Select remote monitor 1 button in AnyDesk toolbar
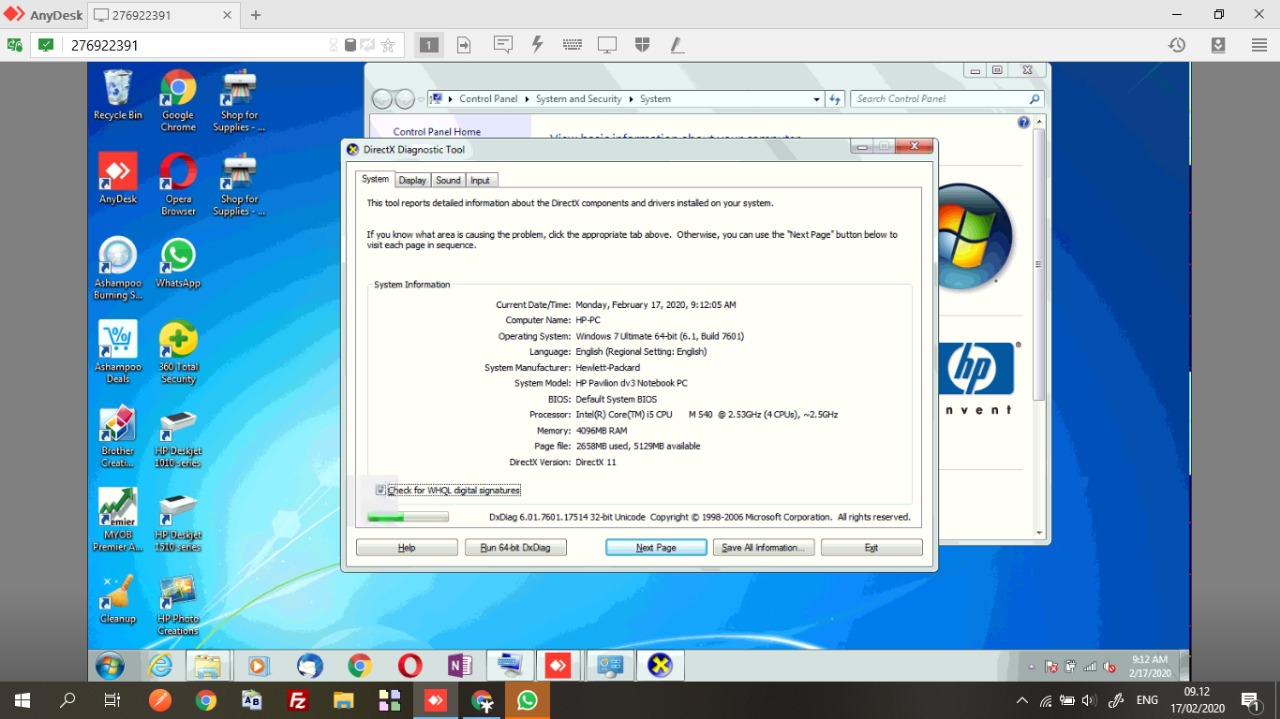Screen dimensions: 1280x719 [429, 45]
